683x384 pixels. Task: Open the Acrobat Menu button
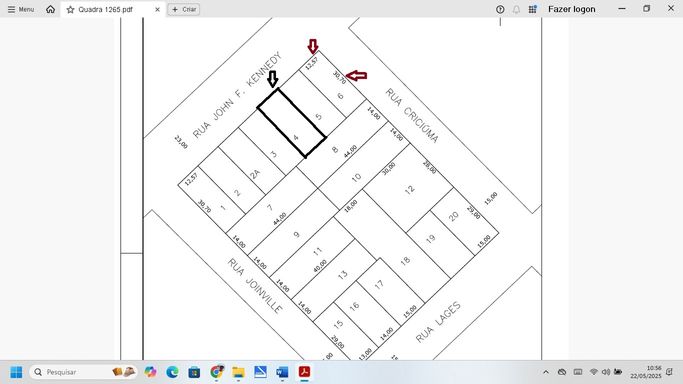(x=20, y=9)
